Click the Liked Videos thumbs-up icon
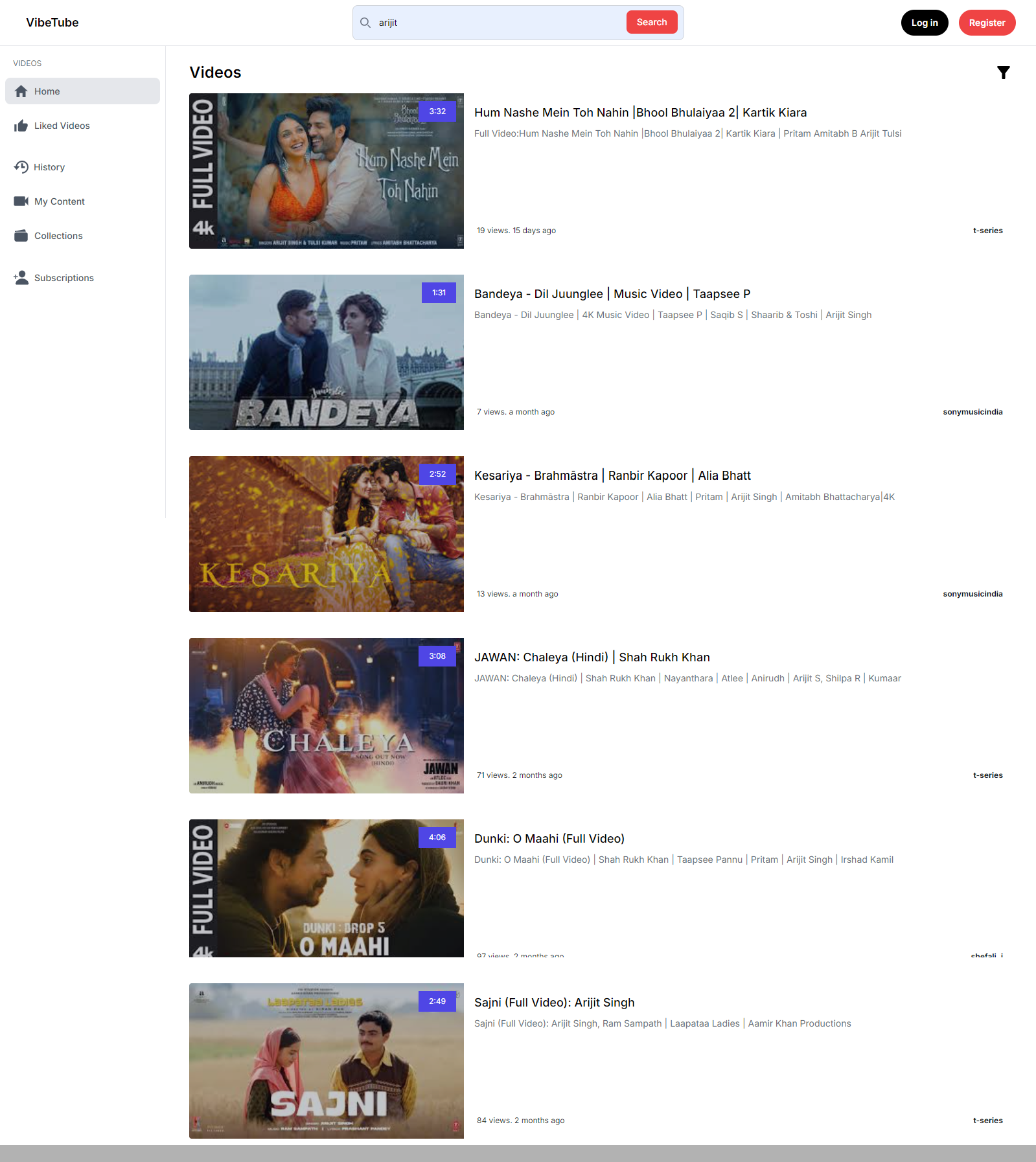This screenshot has height=1162, width=1036. point(21,126)
